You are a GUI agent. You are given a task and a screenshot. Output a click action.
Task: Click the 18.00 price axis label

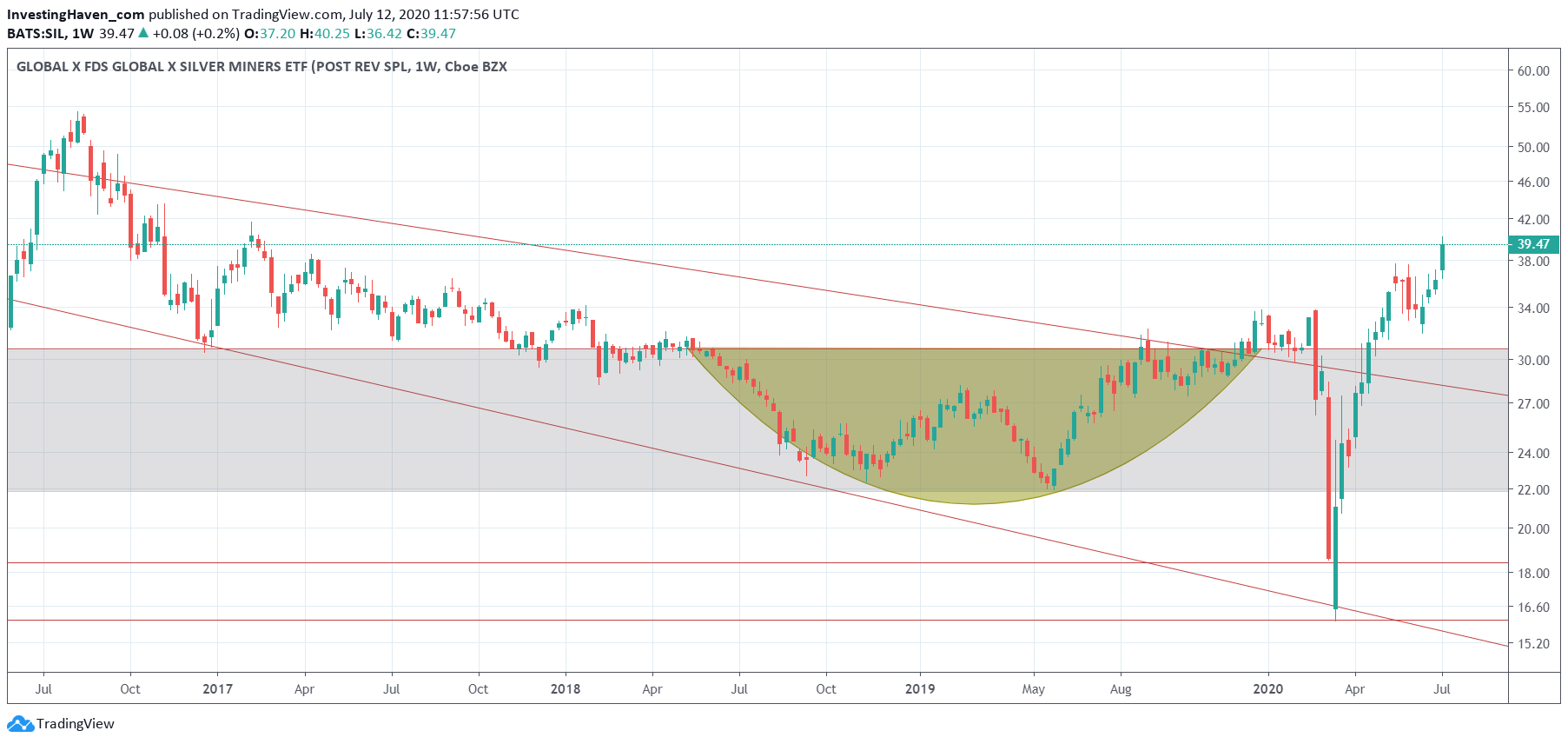(x=1533, y=574)
